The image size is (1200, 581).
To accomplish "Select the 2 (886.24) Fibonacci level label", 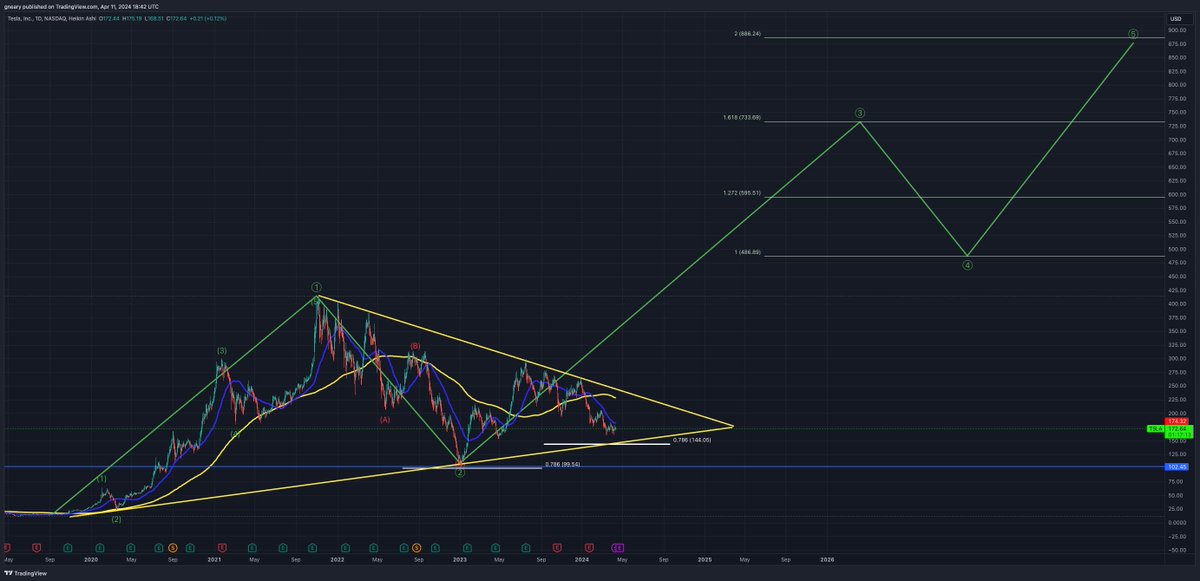I will (747, 34).
